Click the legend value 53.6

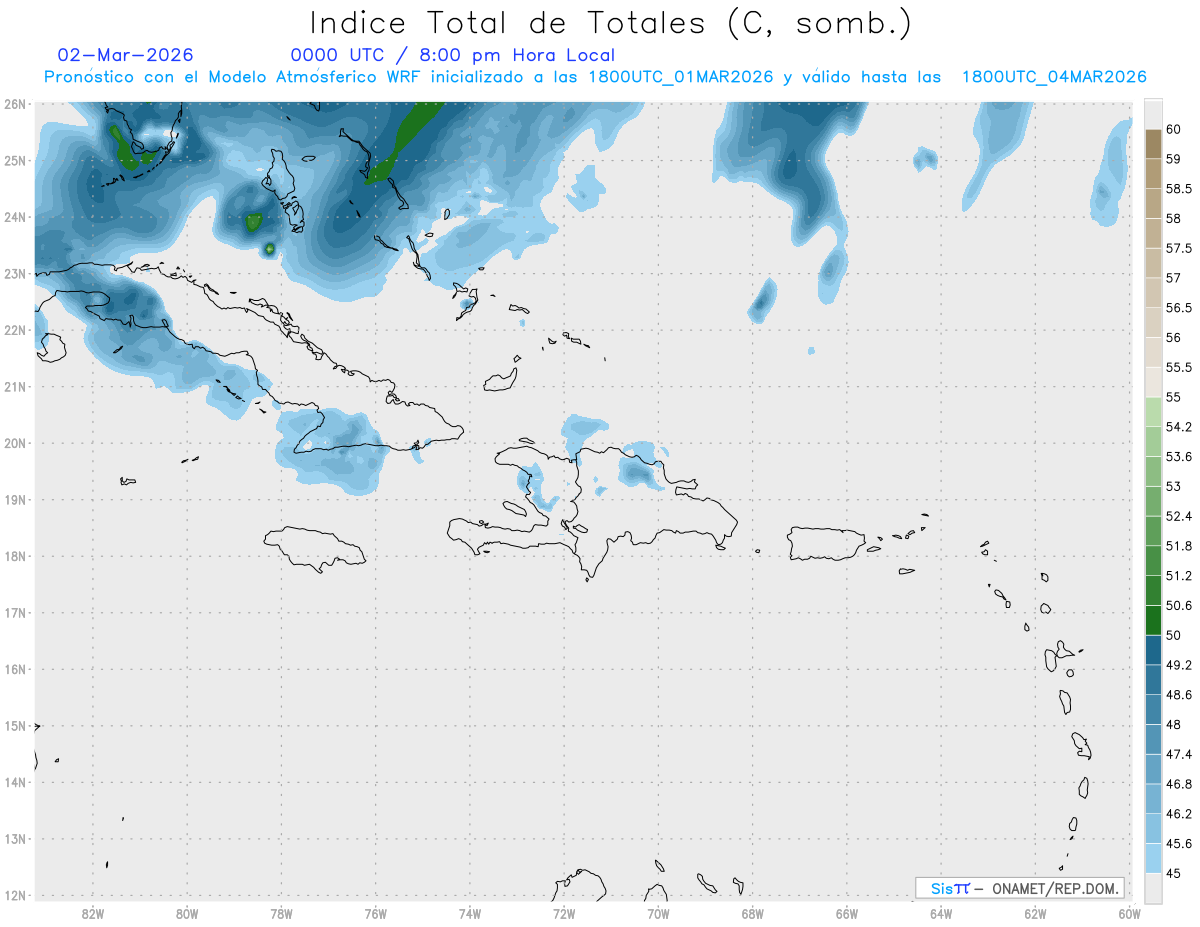(x=1179, y=457)
